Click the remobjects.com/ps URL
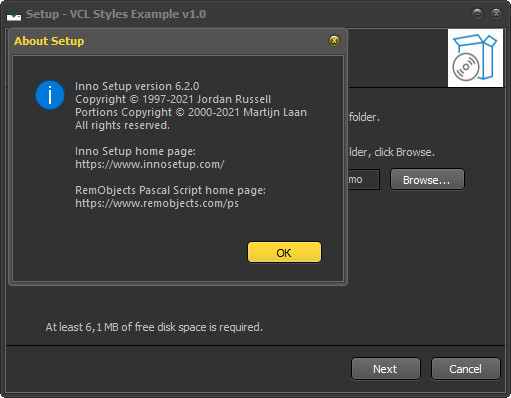The image size is (511, 398). click(x=157, y=203)
